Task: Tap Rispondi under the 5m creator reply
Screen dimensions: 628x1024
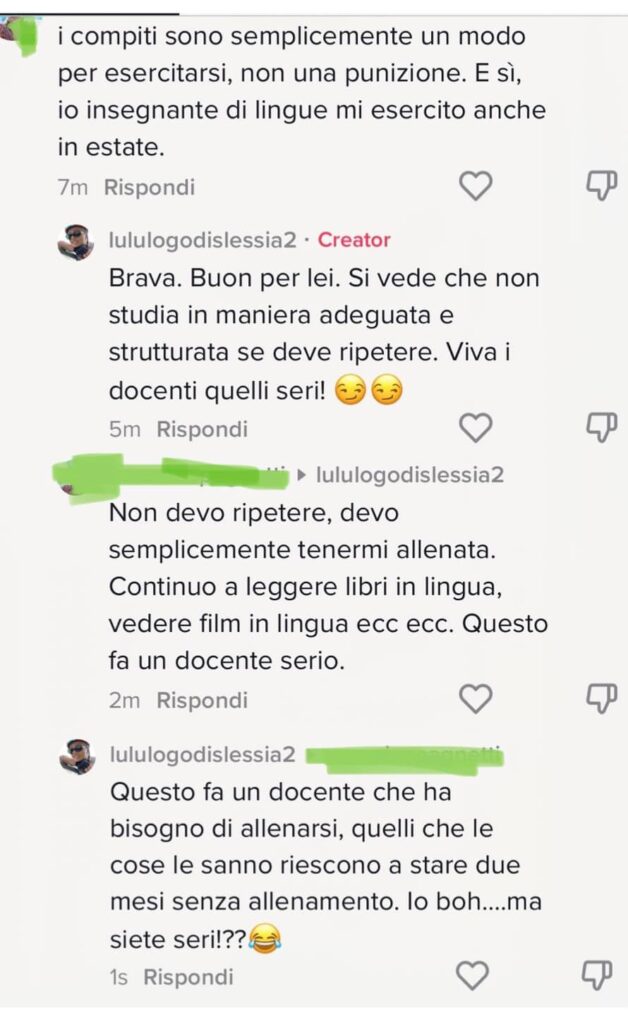Action: [202, 429]
